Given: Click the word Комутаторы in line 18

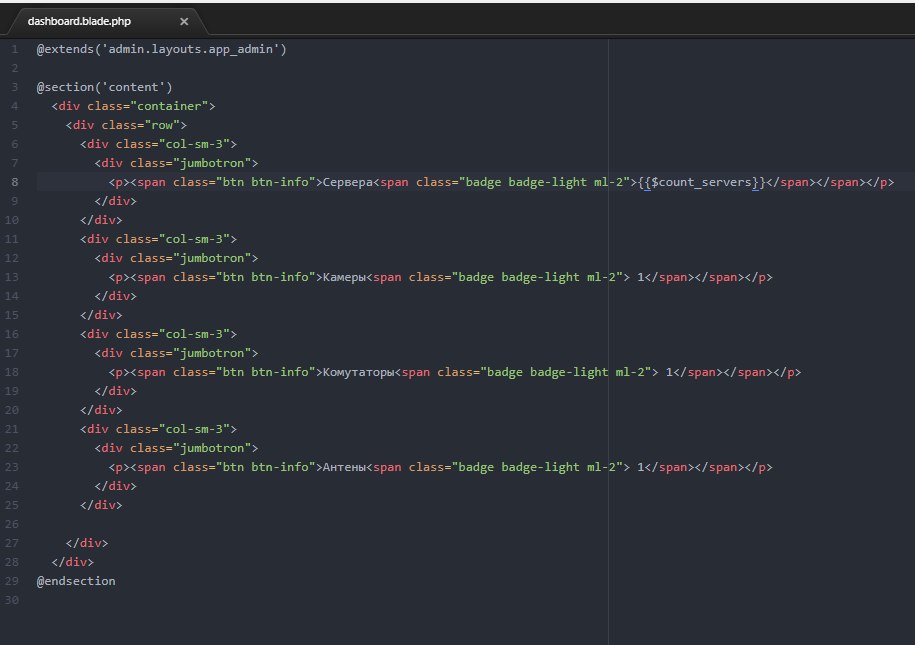Looking at the screenshot, I should point(358,372).
